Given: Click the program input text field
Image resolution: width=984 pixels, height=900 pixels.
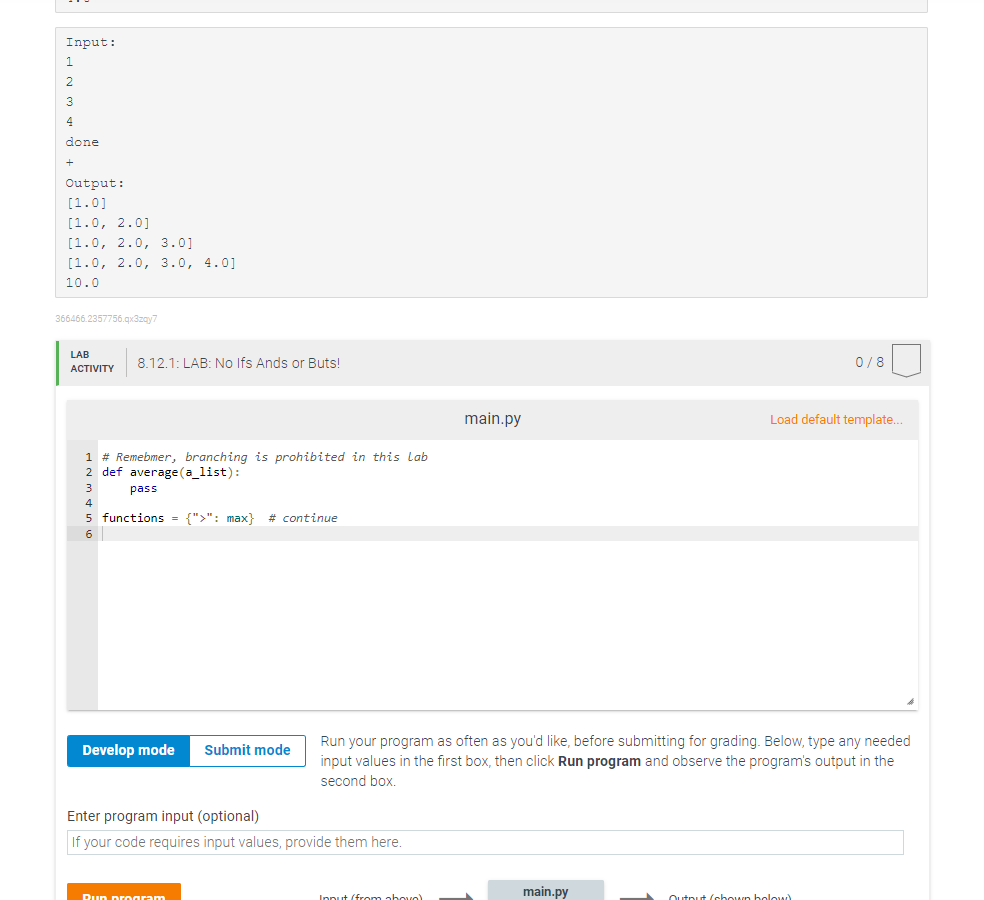Looking at the screenshot, I should pos(485,842).
